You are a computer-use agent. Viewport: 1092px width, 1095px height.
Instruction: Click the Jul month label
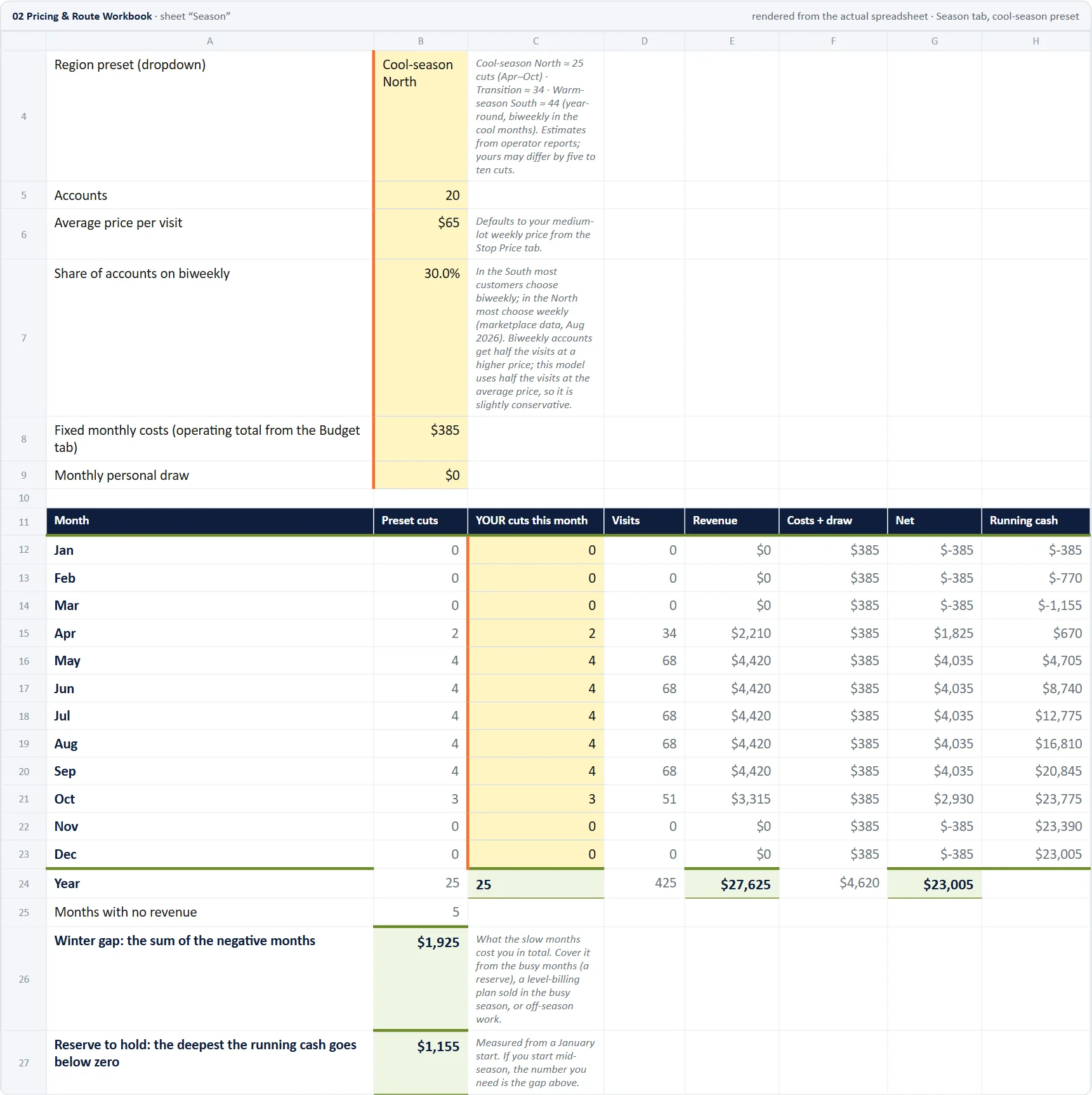(x=62, y=716)
